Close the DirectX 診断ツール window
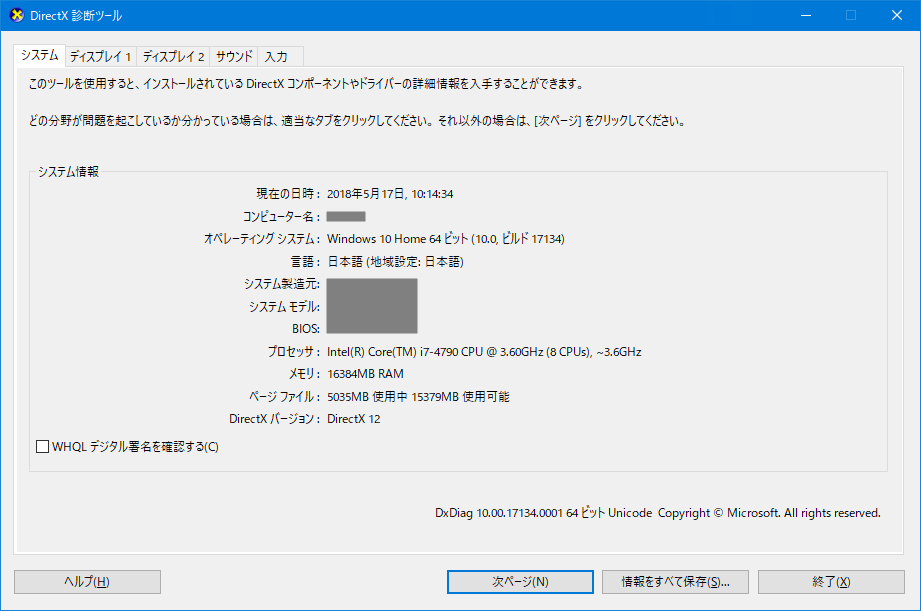Viewport: 921px width, 611px height. 896,15
